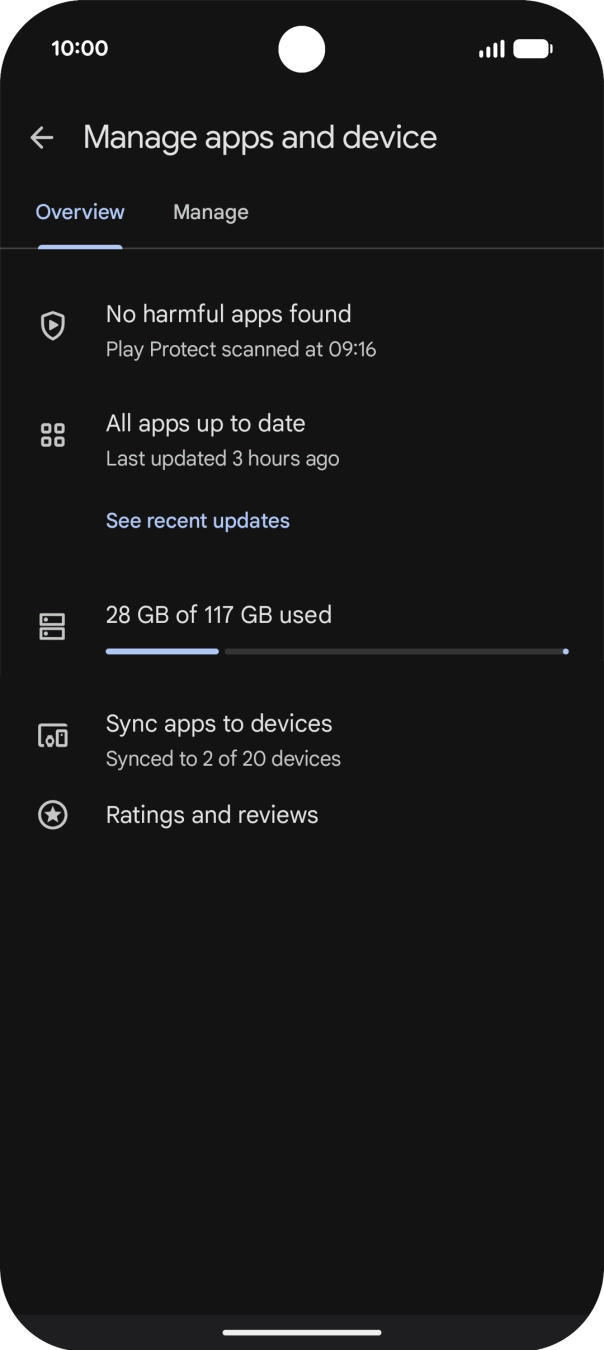Tap the back arrow icon
The width and height of the screenshot is (604, 1350).
tap(41, 138)
